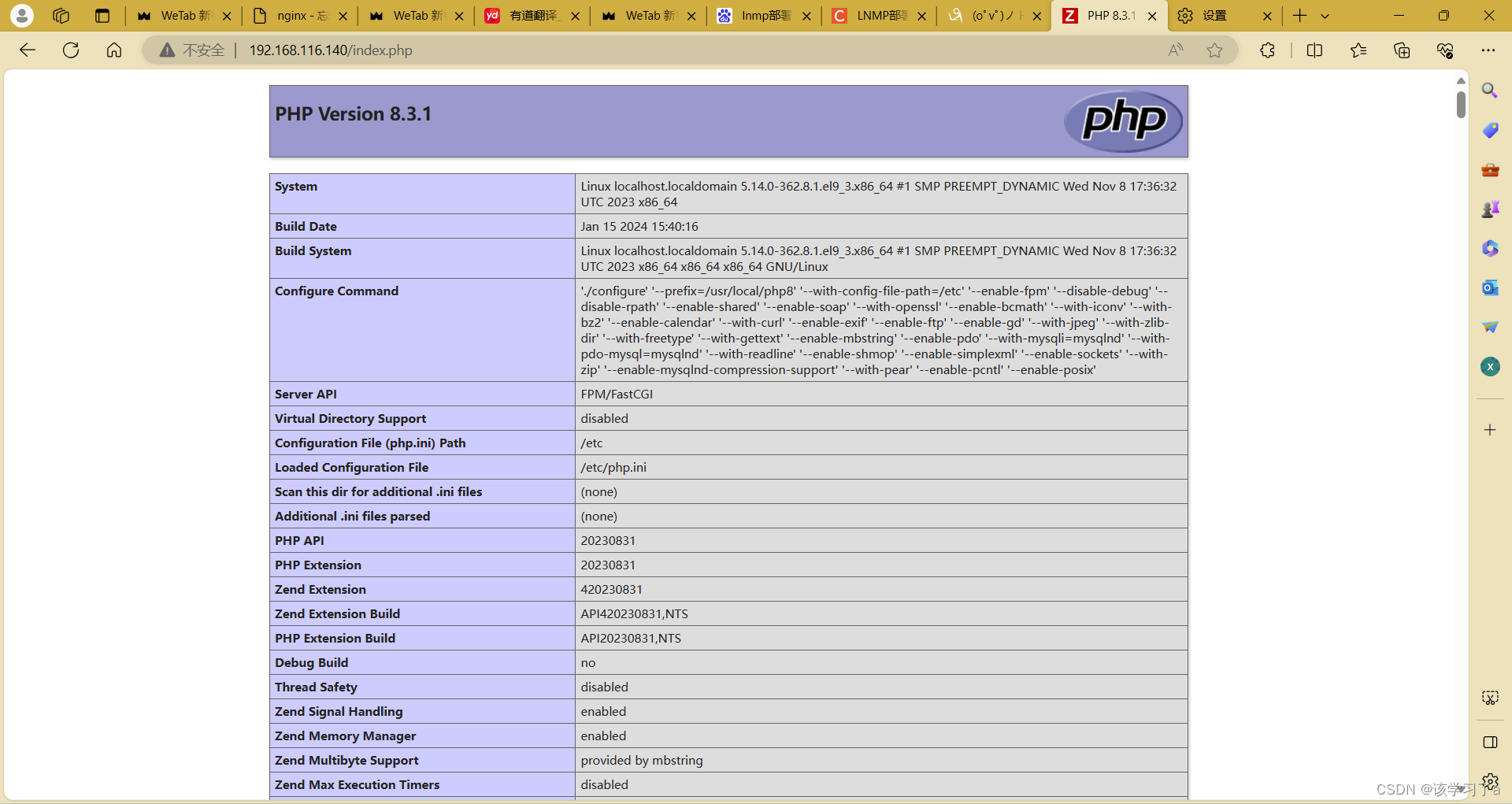The image size is (1512, 804).
Task: Go to the browser home page
Action: click(114, 50)
